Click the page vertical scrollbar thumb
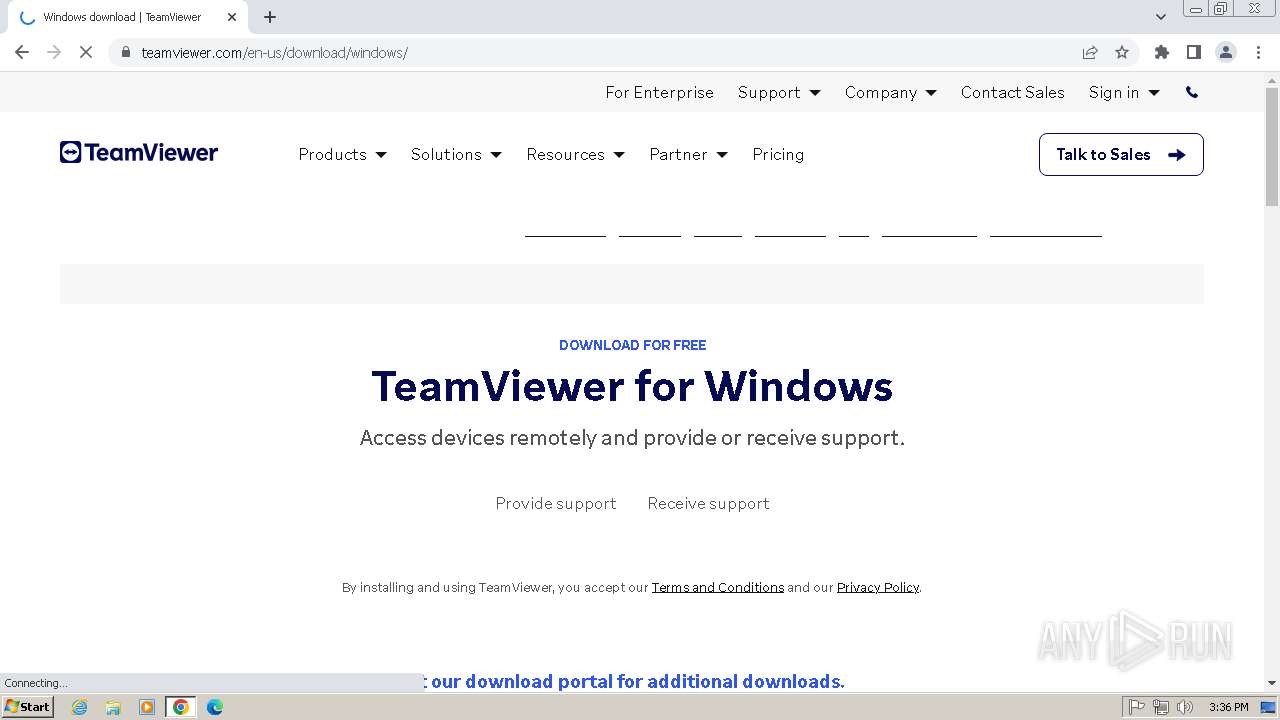This screenshot has height=720, width=1280. (1272, 148)
